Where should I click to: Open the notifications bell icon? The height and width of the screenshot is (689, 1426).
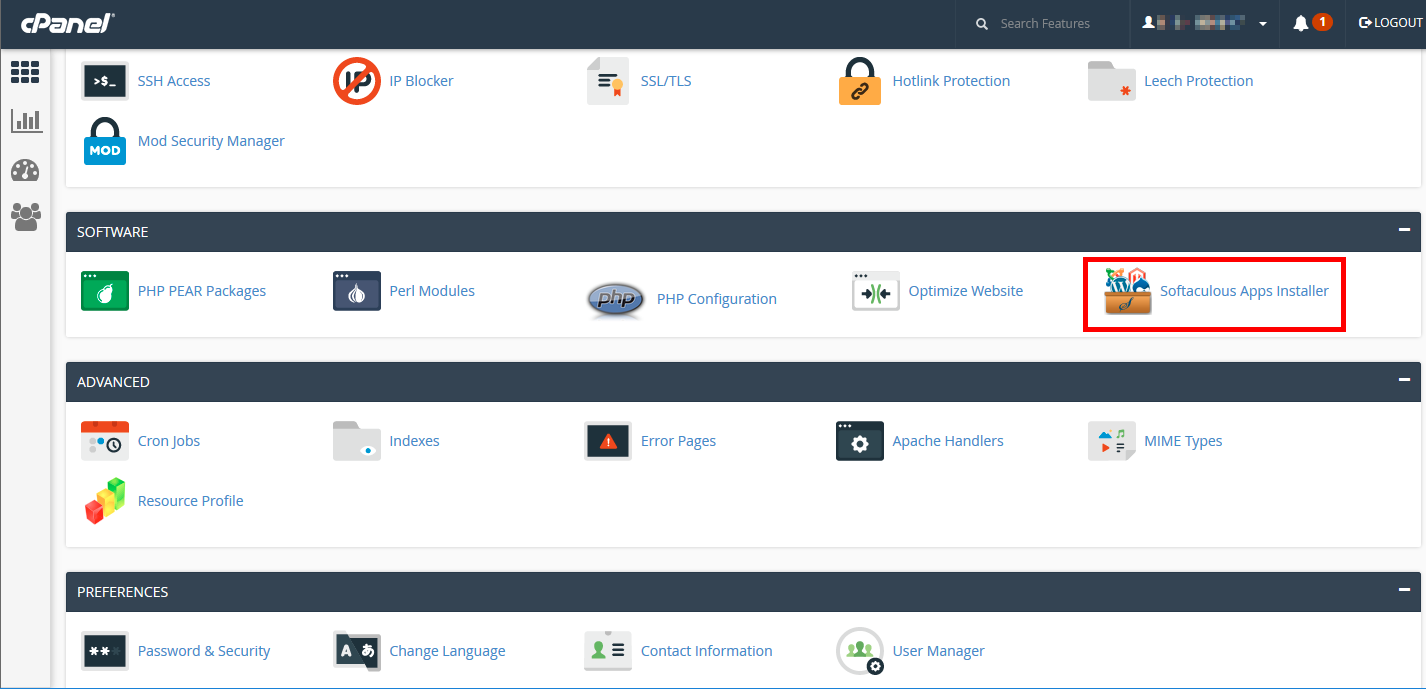click(1301, 23)
